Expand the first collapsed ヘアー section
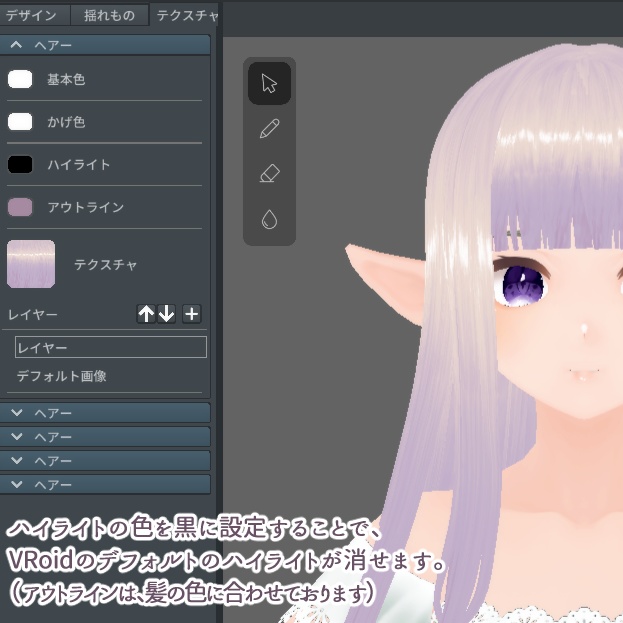The width and height of the screenshot is (623, 623). click(x=105, y=413)
